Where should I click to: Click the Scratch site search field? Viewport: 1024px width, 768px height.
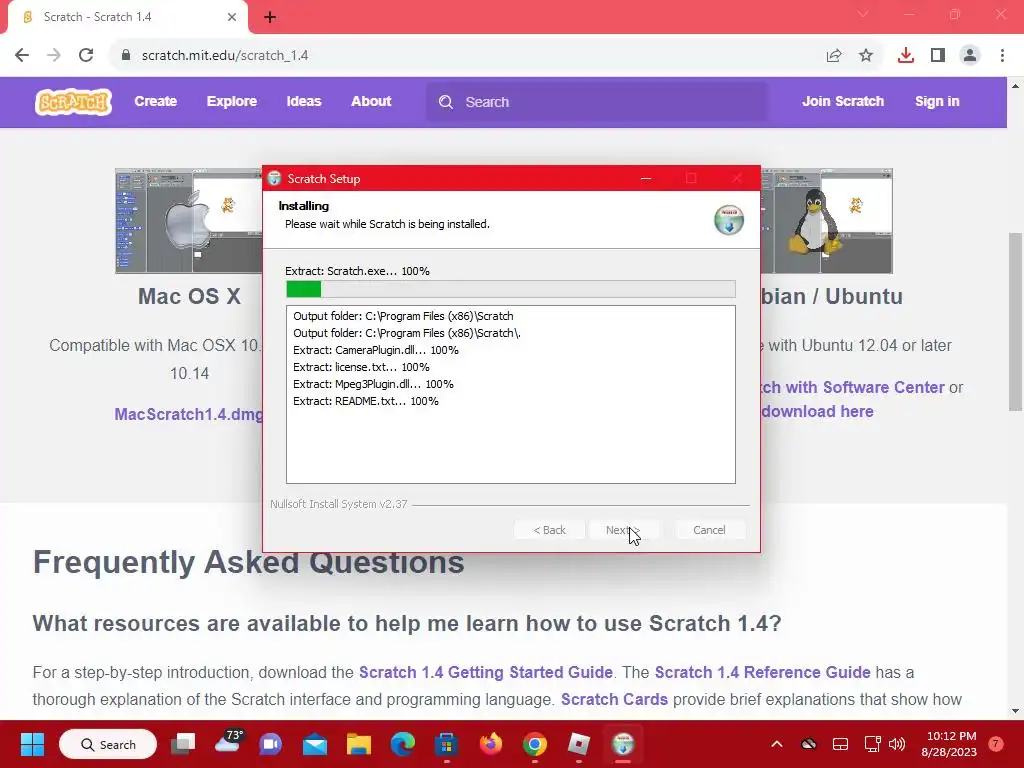pyautogui.click(x=596, y=102)
